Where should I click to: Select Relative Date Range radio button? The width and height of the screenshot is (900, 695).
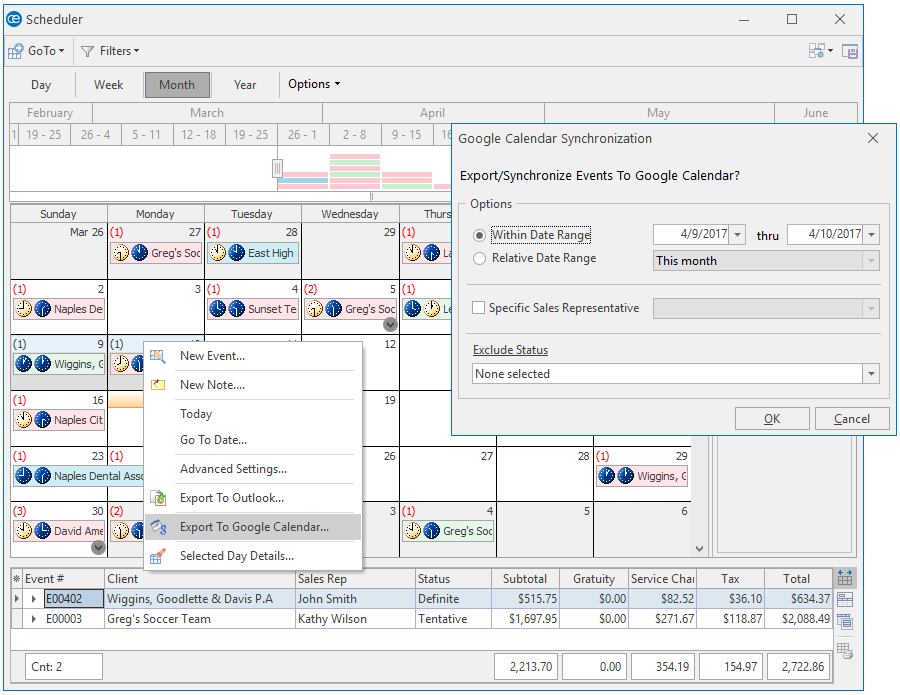pos(479,258)
